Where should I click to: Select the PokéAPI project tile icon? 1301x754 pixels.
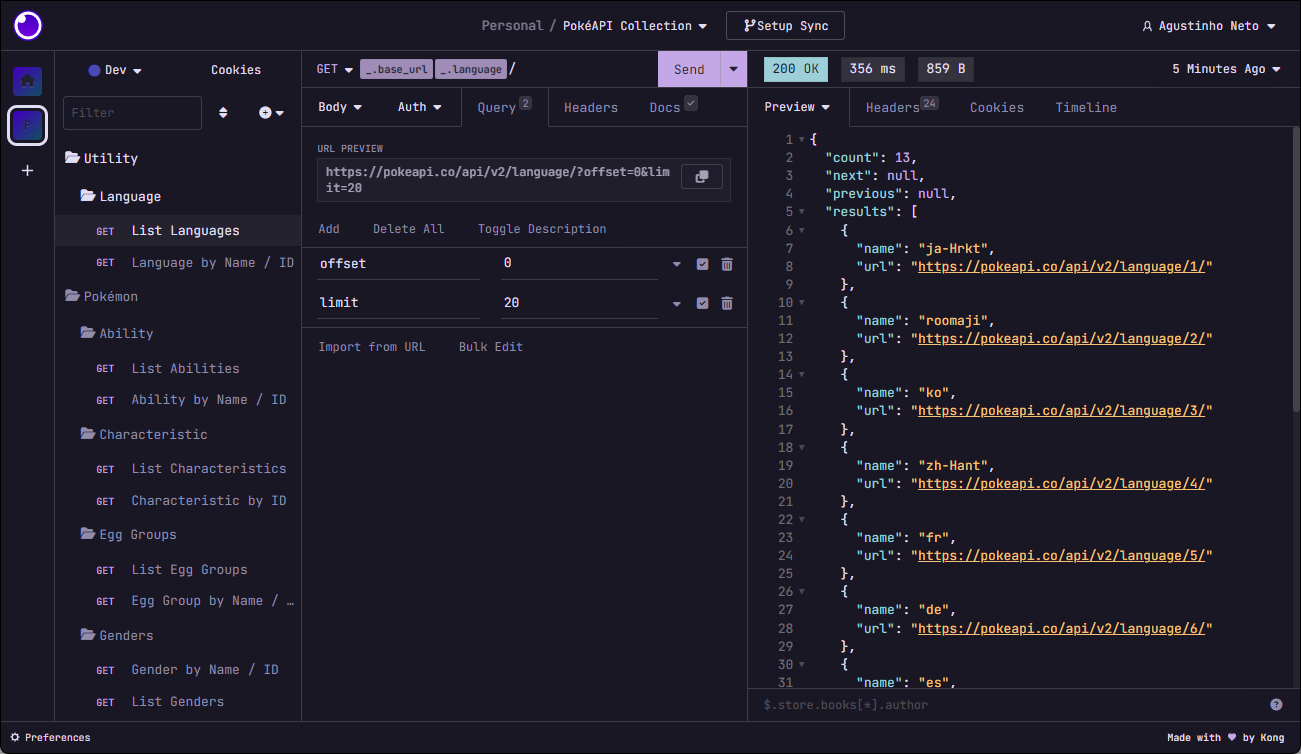(x=27, y=125)
